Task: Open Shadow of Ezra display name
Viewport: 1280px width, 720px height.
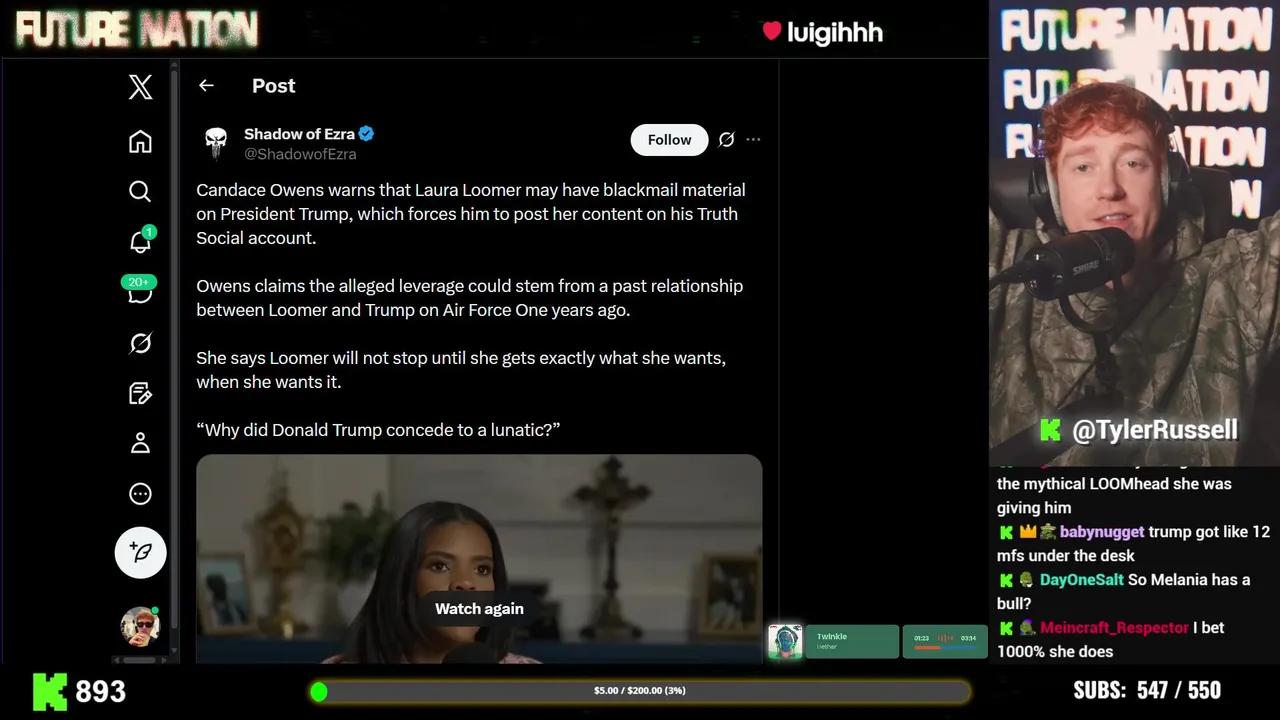Action: [299, 134]
